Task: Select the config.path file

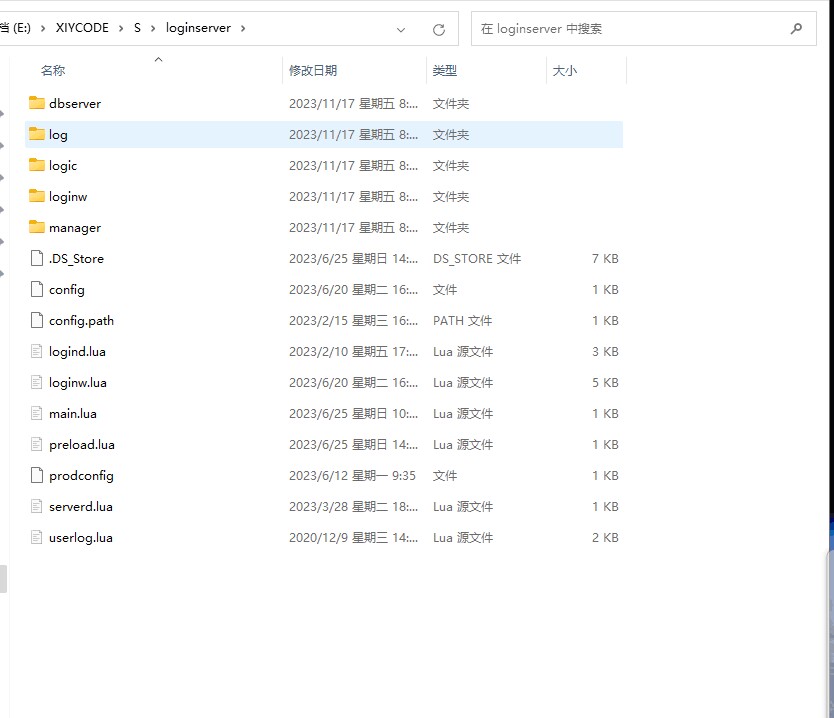Action: point(81,320)
